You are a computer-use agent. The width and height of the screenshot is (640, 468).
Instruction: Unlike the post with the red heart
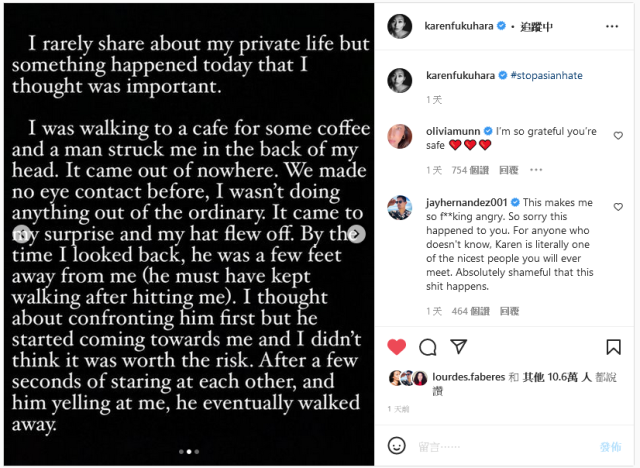point(397,347)
